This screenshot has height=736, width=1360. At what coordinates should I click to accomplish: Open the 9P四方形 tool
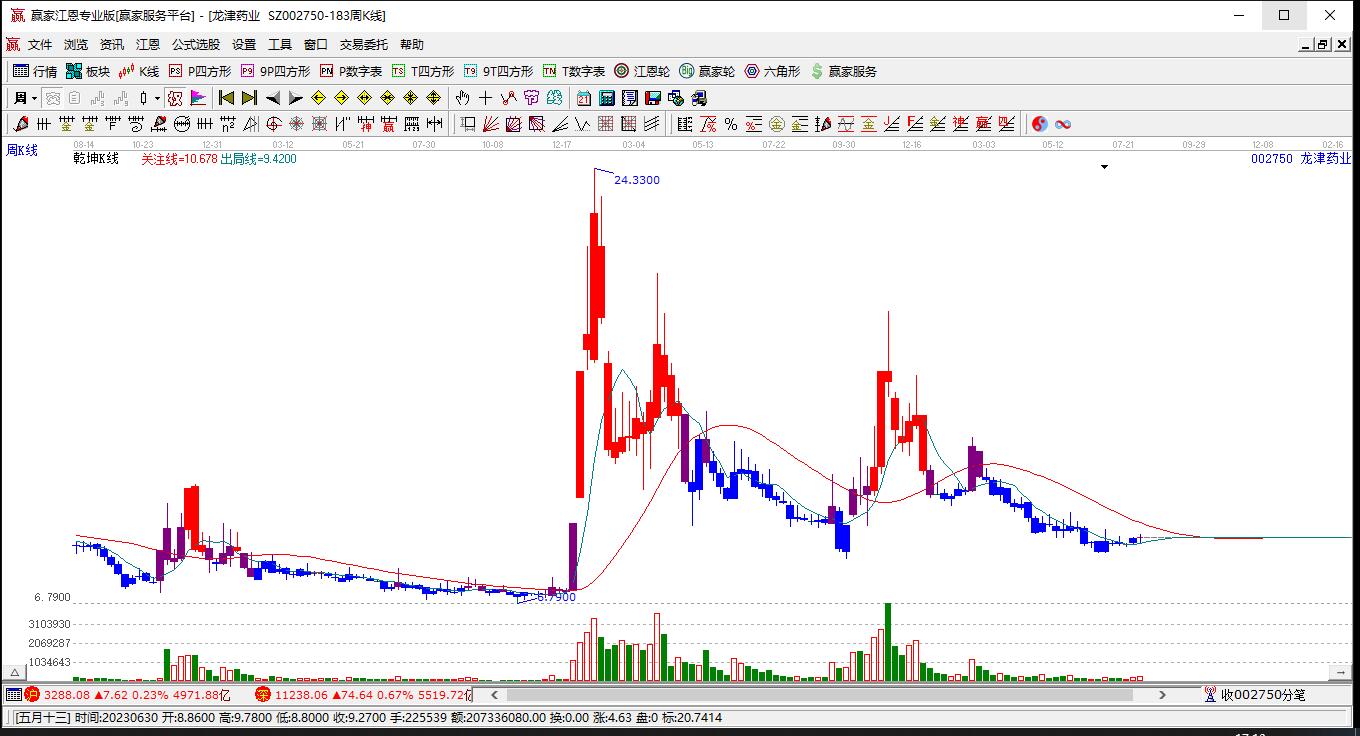(x=275, y=71)
